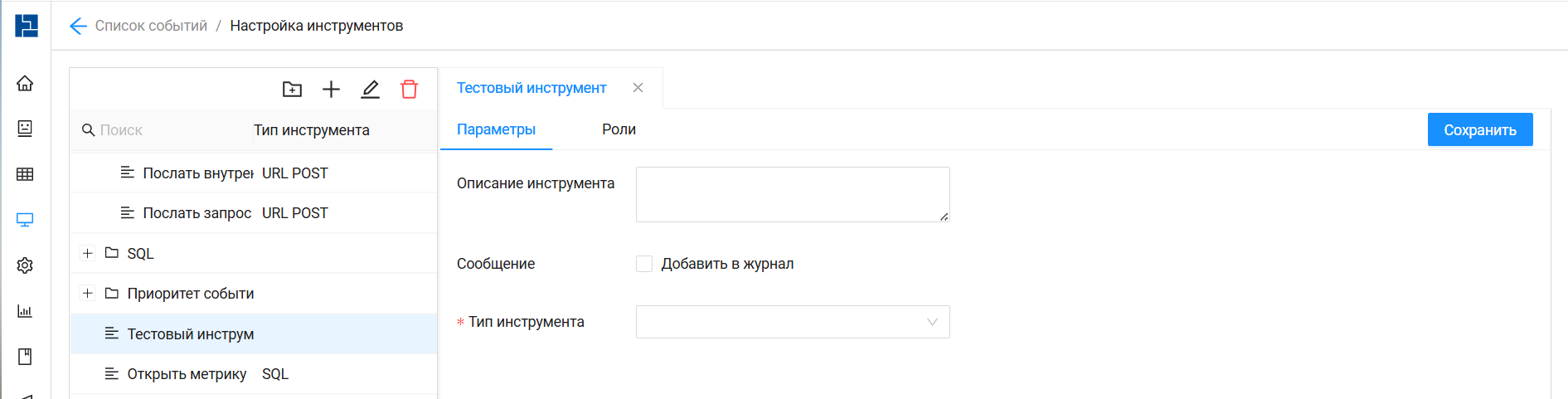The height and width of the screenshot is (399, 1568).
Task: Expand the SQL folder
Action: pos(88,253)
